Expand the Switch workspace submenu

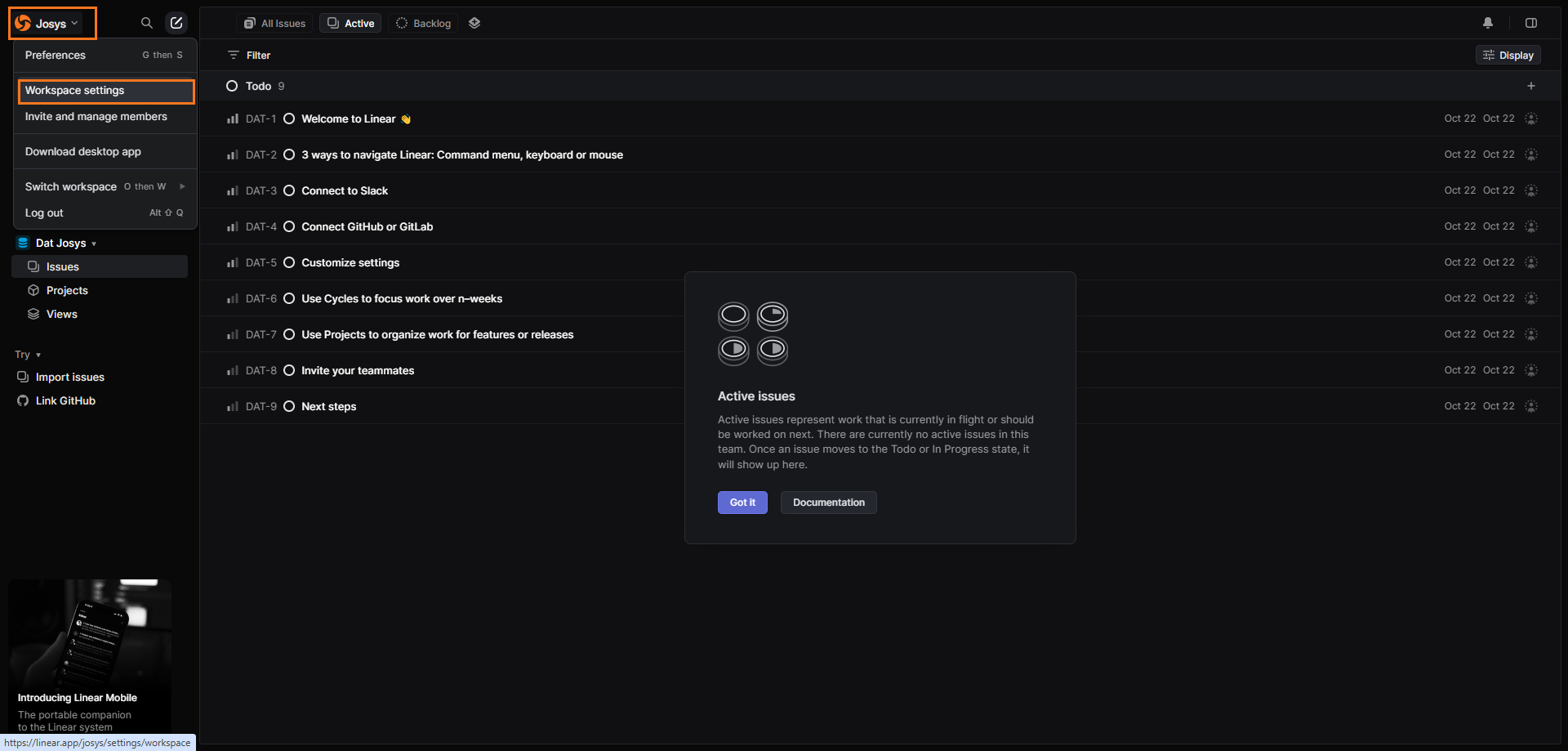pyautogui.click(x=105, y=186)
